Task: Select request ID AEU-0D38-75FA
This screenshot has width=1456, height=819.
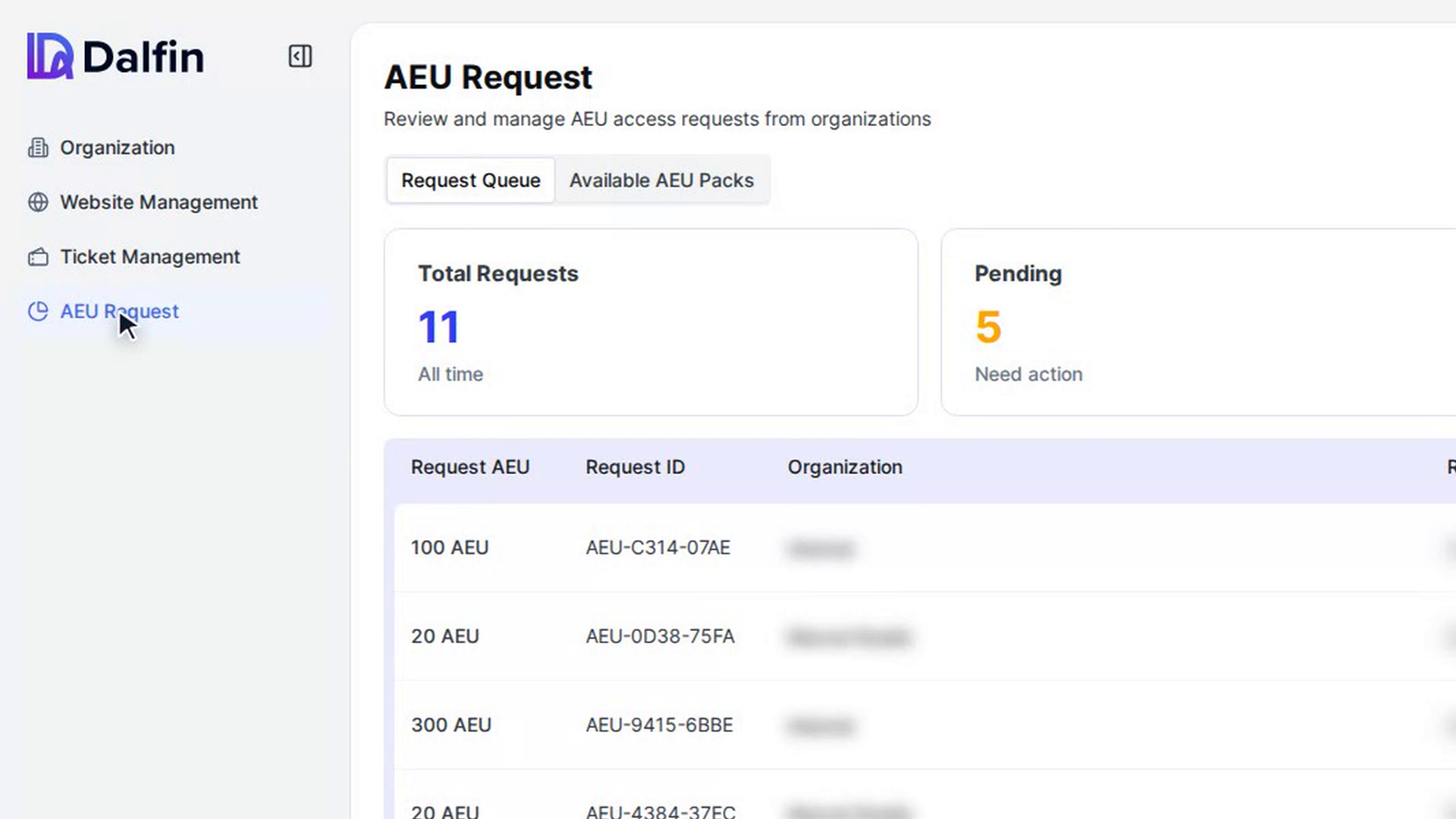Action: click(x=660, y=636)
